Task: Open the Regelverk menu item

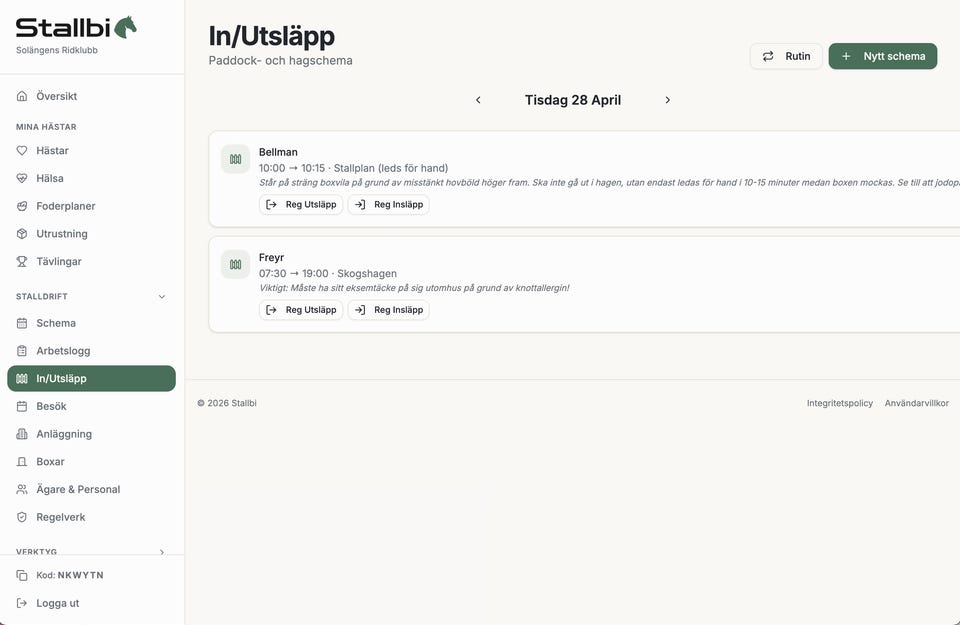Action: 91,517
